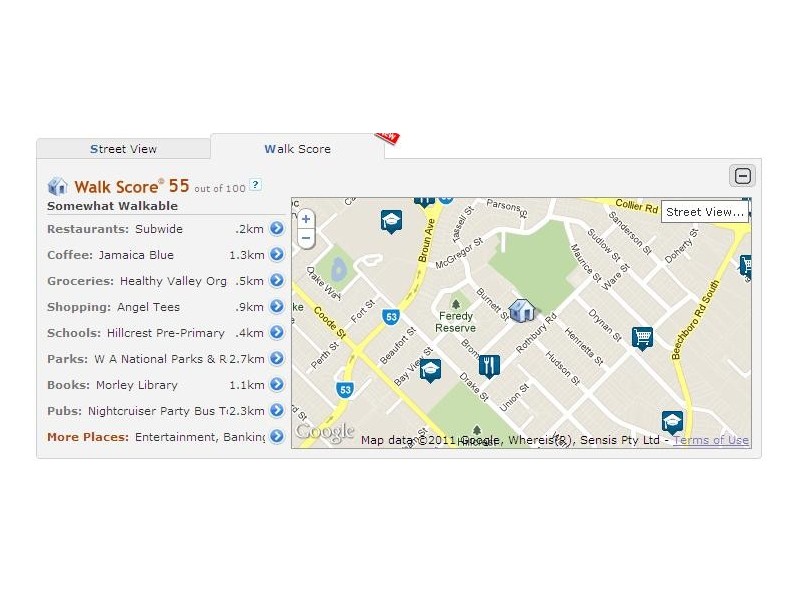The width and height of the screenshot is (800, 600).
Task: Collapse the panel with the minus button
Action: pos(743,176)
